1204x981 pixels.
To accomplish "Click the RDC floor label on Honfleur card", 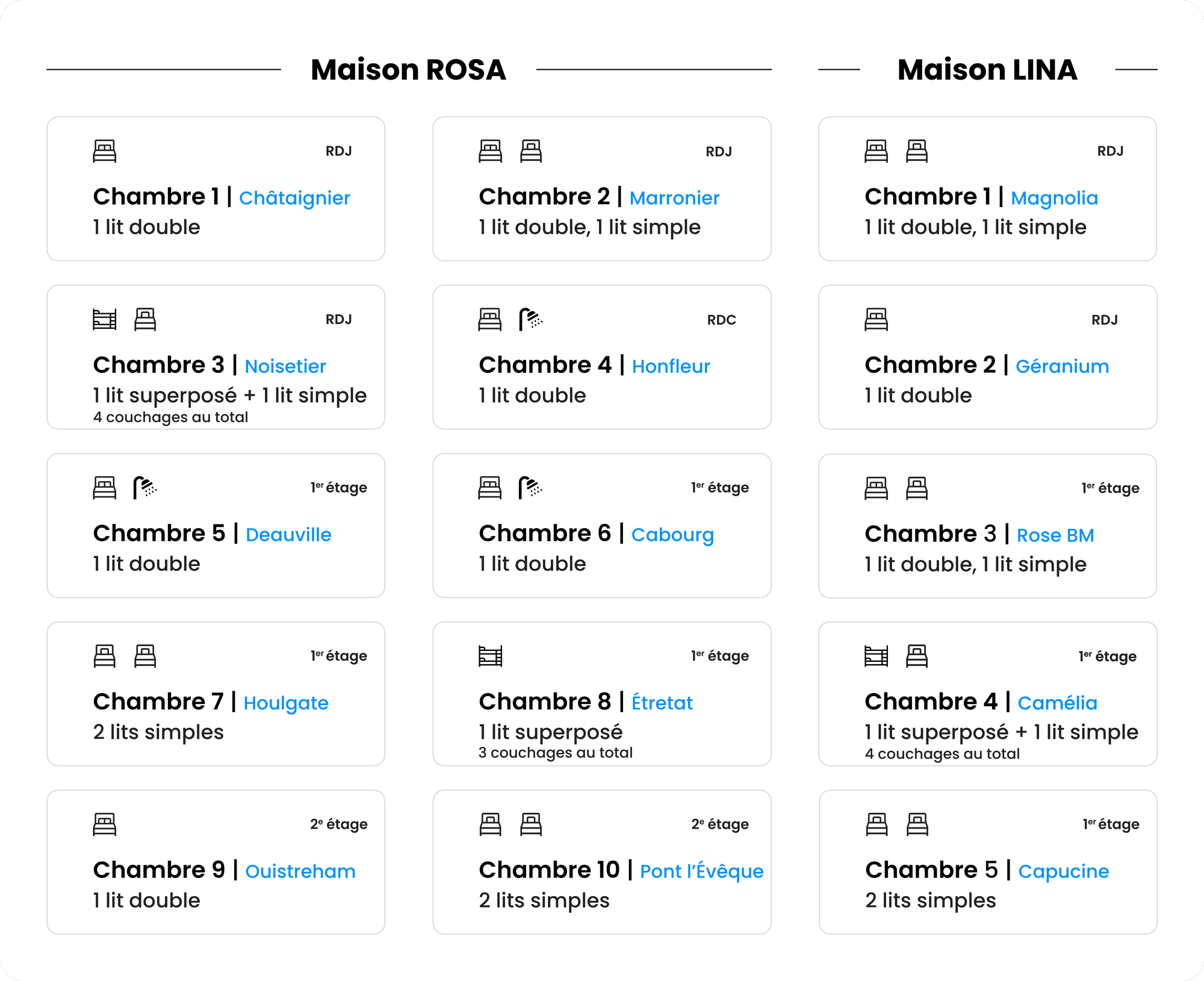I will tap(721, 320).
